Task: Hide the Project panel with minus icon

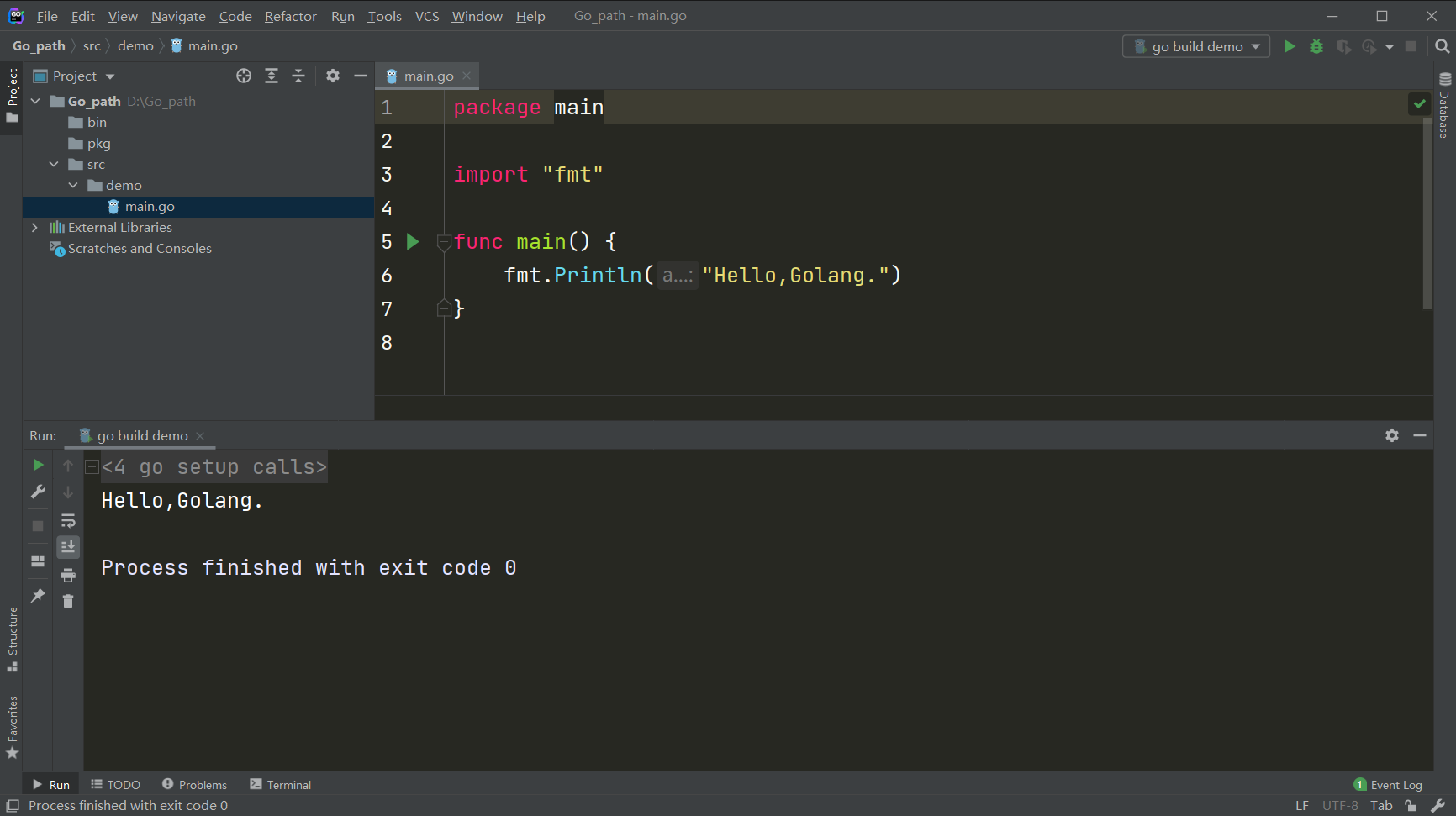Action: click(361, 76)
